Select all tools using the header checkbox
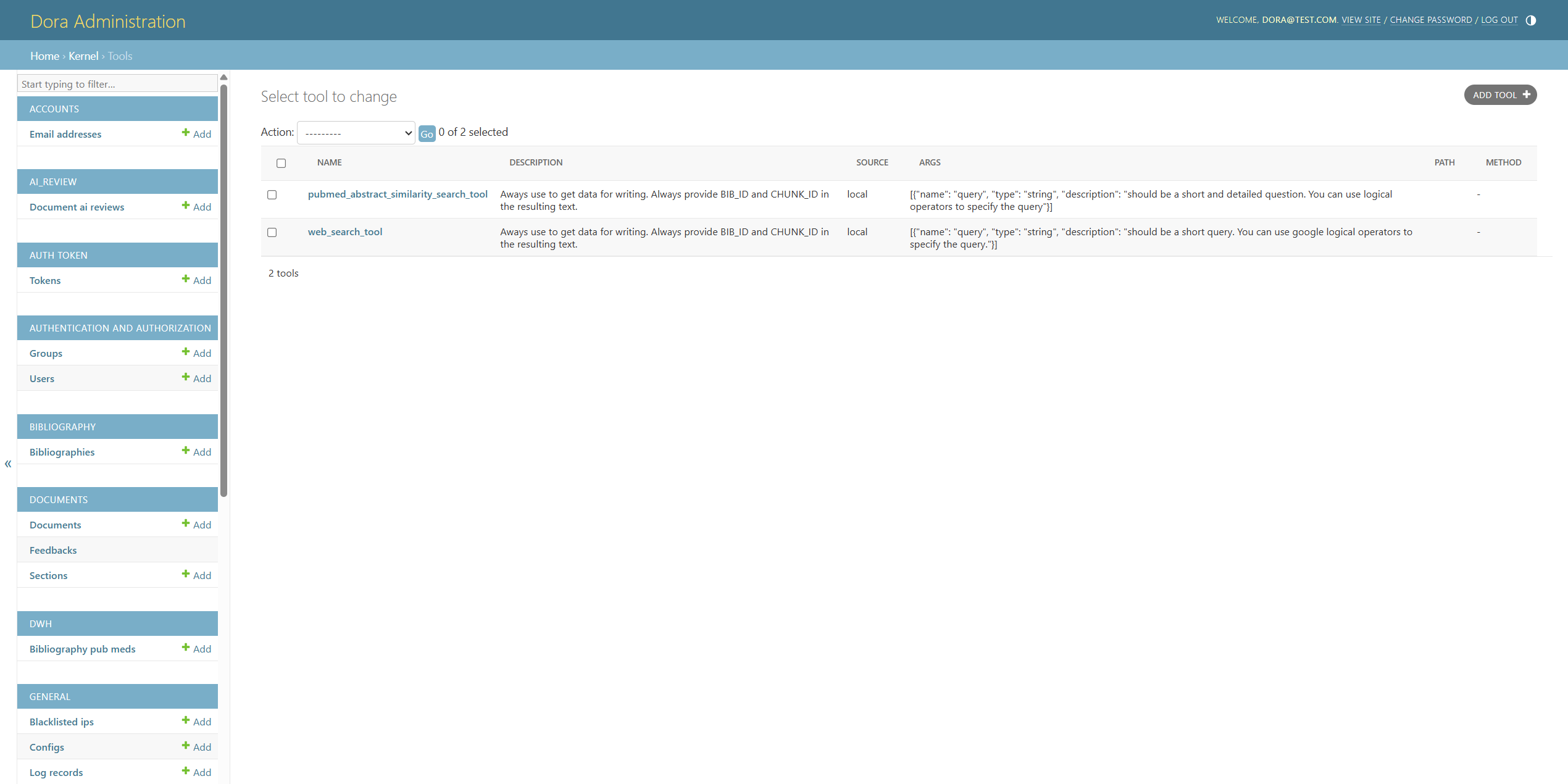Image resolution: width=1568 pixels, height=784 pixels. [x=281, y=162]
